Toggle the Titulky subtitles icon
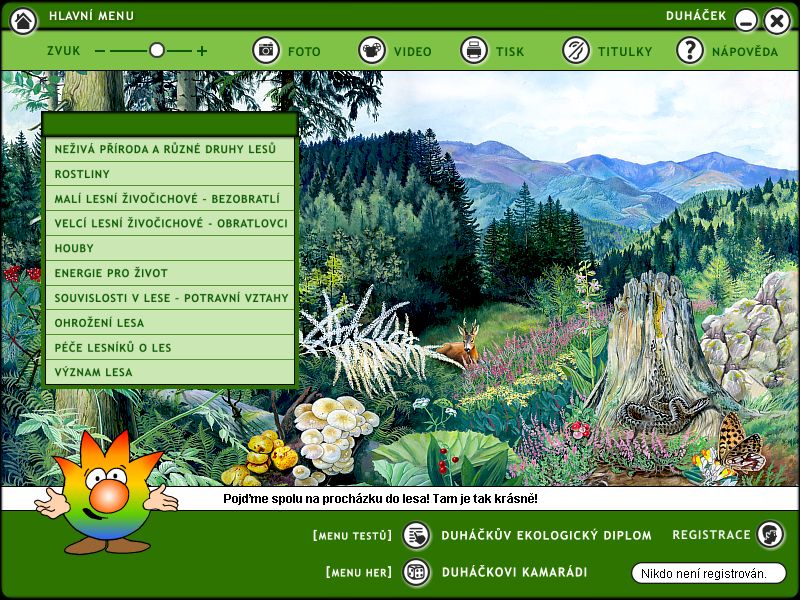The image size is (800, 600). coord(576,50)
